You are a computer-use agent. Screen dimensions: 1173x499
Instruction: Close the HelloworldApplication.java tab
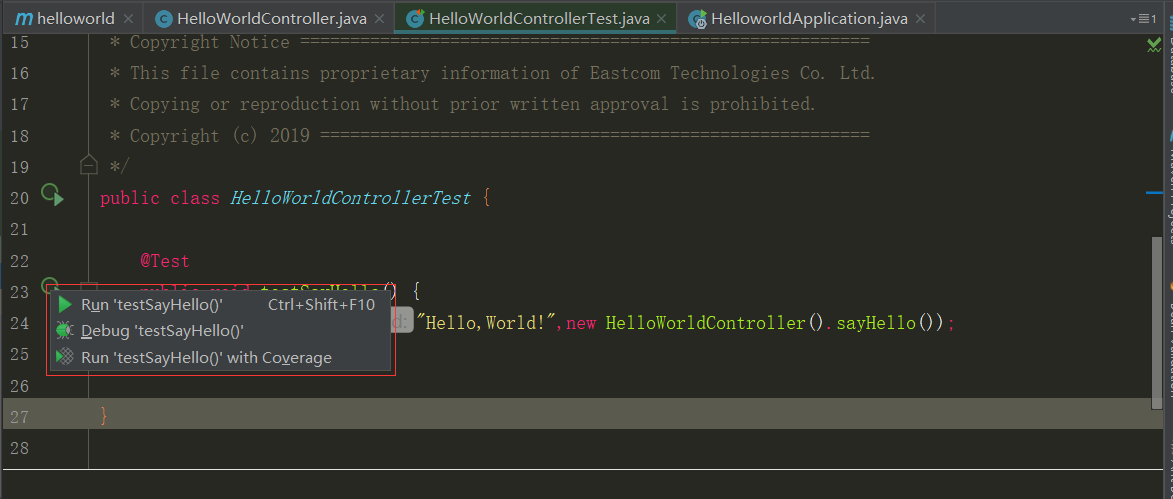click(x=922, y=19)
